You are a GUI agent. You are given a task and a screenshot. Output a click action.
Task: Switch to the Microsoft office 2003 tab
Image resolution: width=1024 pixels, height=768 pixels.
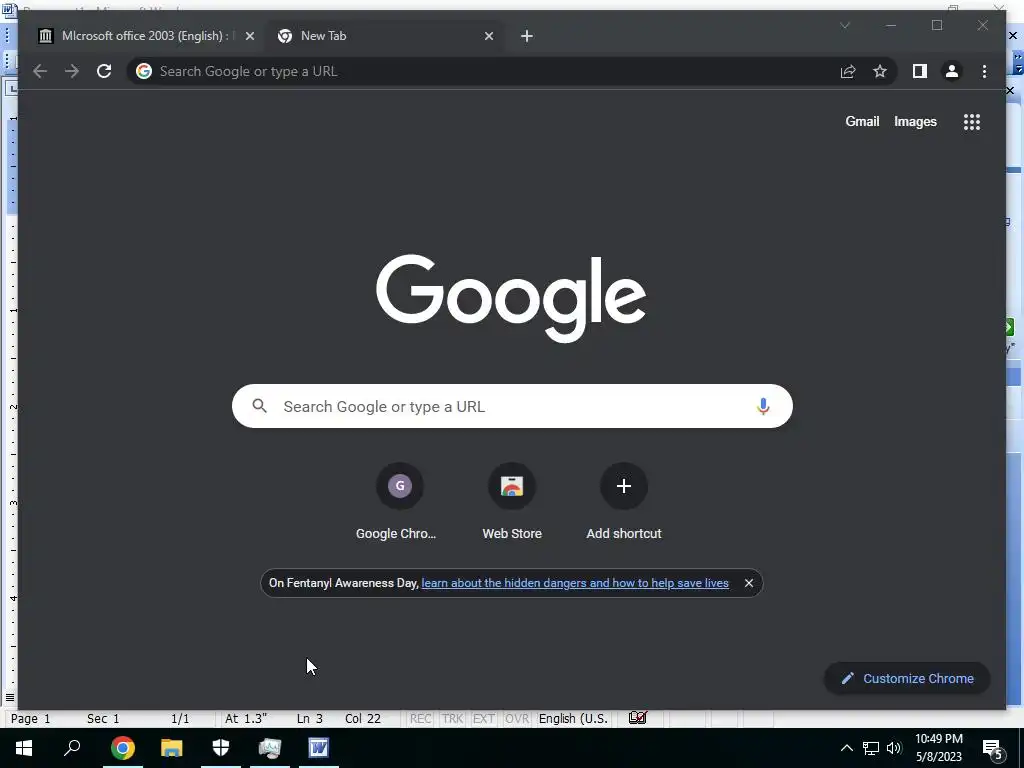(145, 36)
